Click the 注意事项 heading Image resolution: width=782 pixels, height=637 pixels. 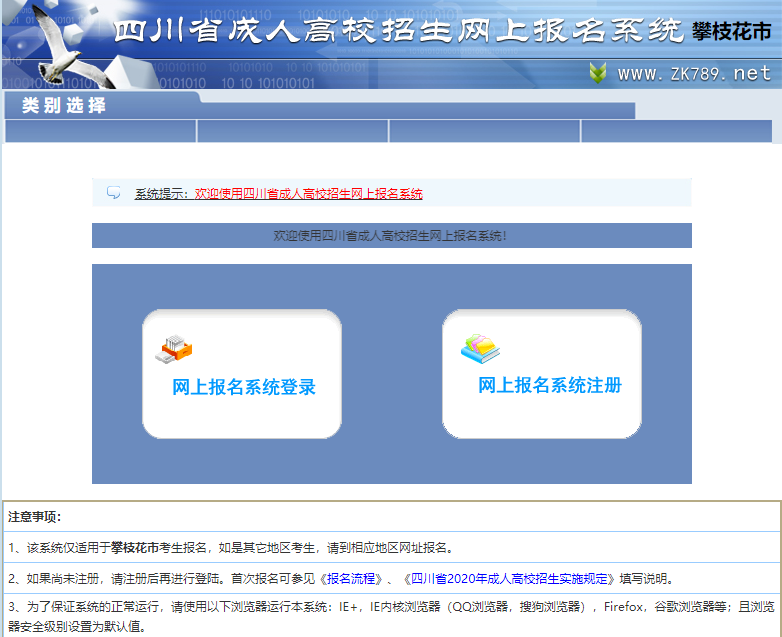tap(34, 517)
